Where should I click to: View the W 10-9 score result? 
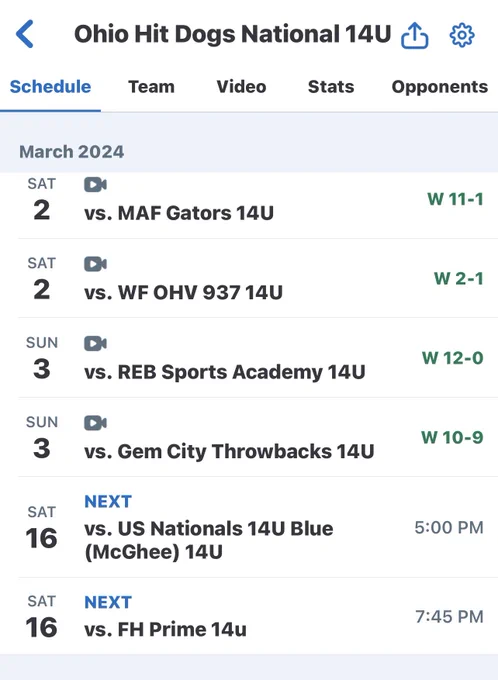452,437
